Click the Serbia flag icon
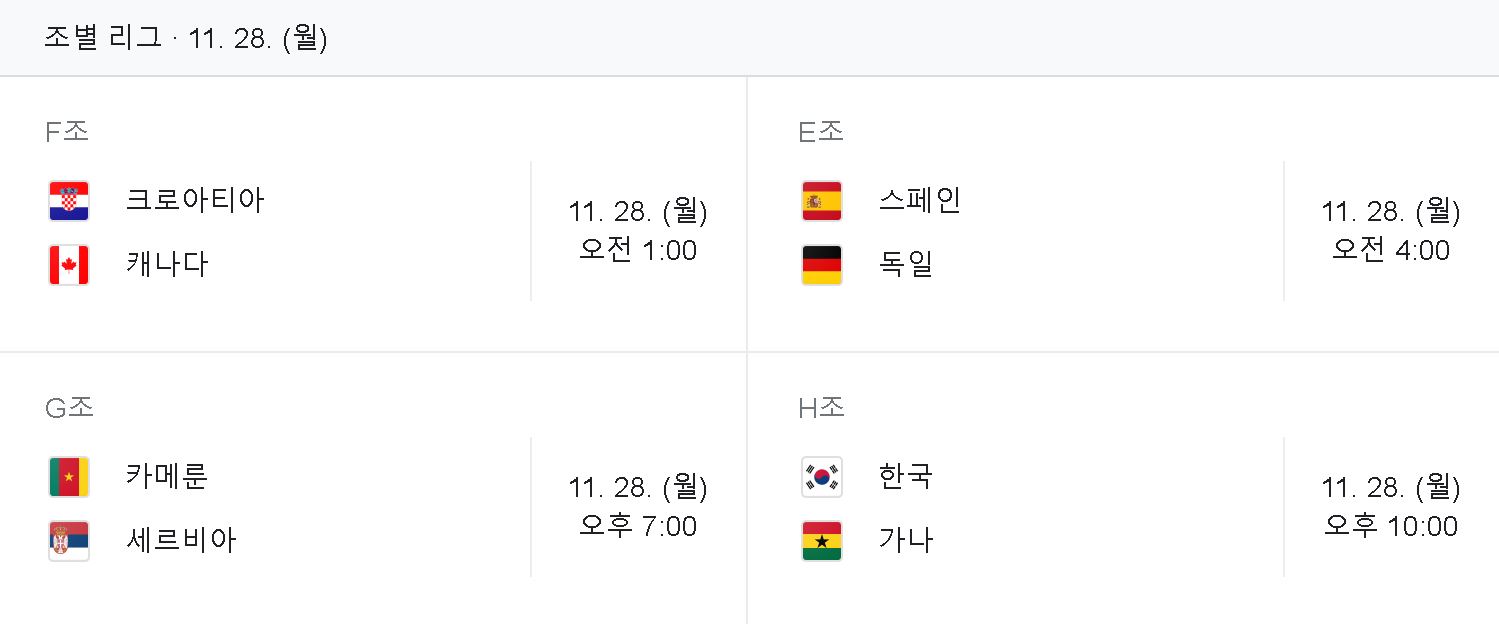The width and height of the screenshot is (1499, 624). point(69,541)
